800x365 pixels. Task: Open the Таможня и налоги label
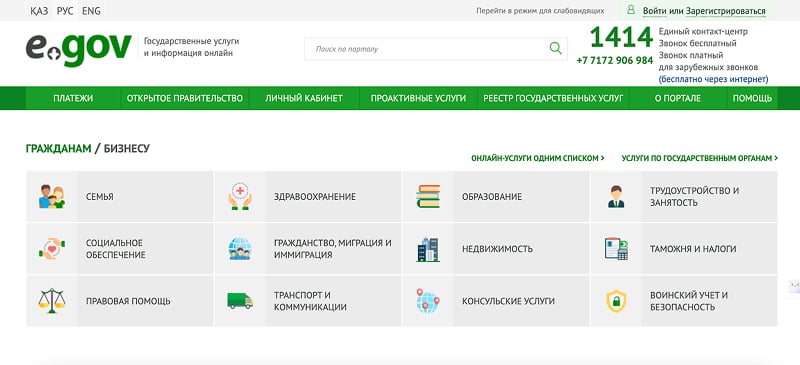click(x=693, y=249)
